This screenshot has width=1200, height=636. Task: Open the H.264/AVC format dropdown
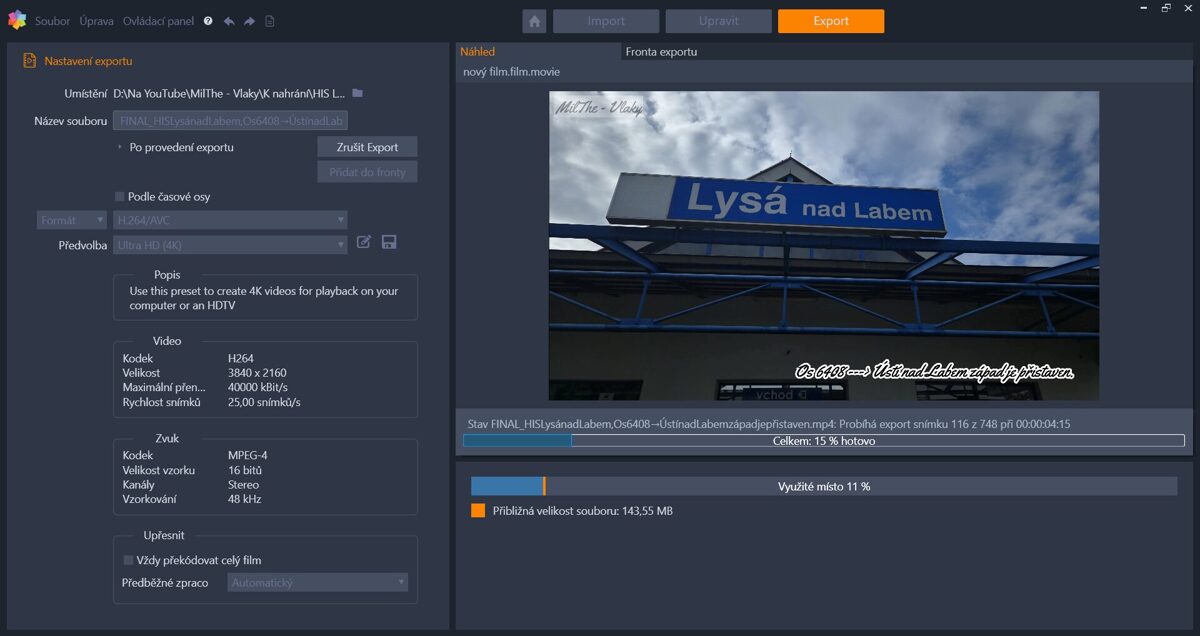point(230,220)
